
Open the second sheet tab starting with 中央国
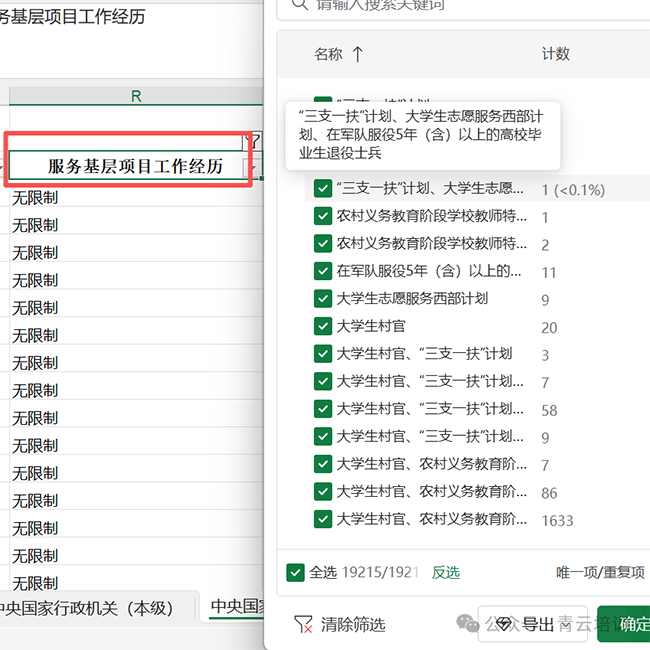(x=236, y=607)
